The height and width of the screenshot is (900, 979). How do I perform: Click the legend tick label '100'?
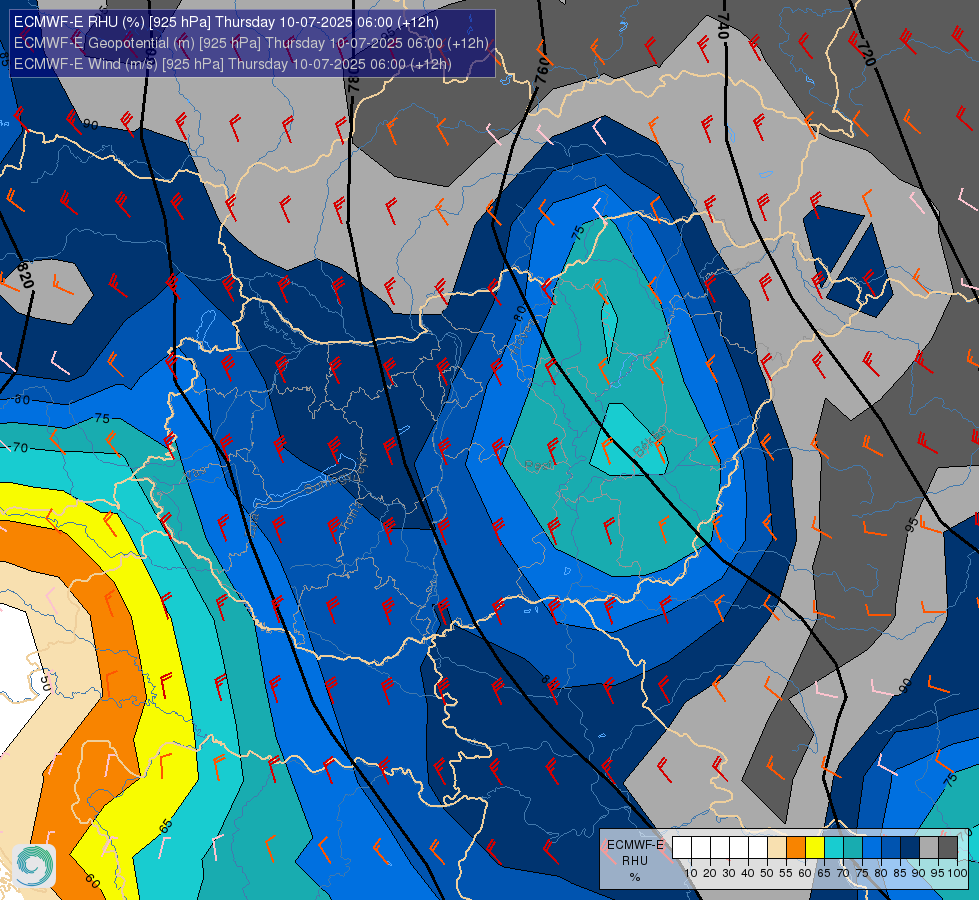coord(958,873)
